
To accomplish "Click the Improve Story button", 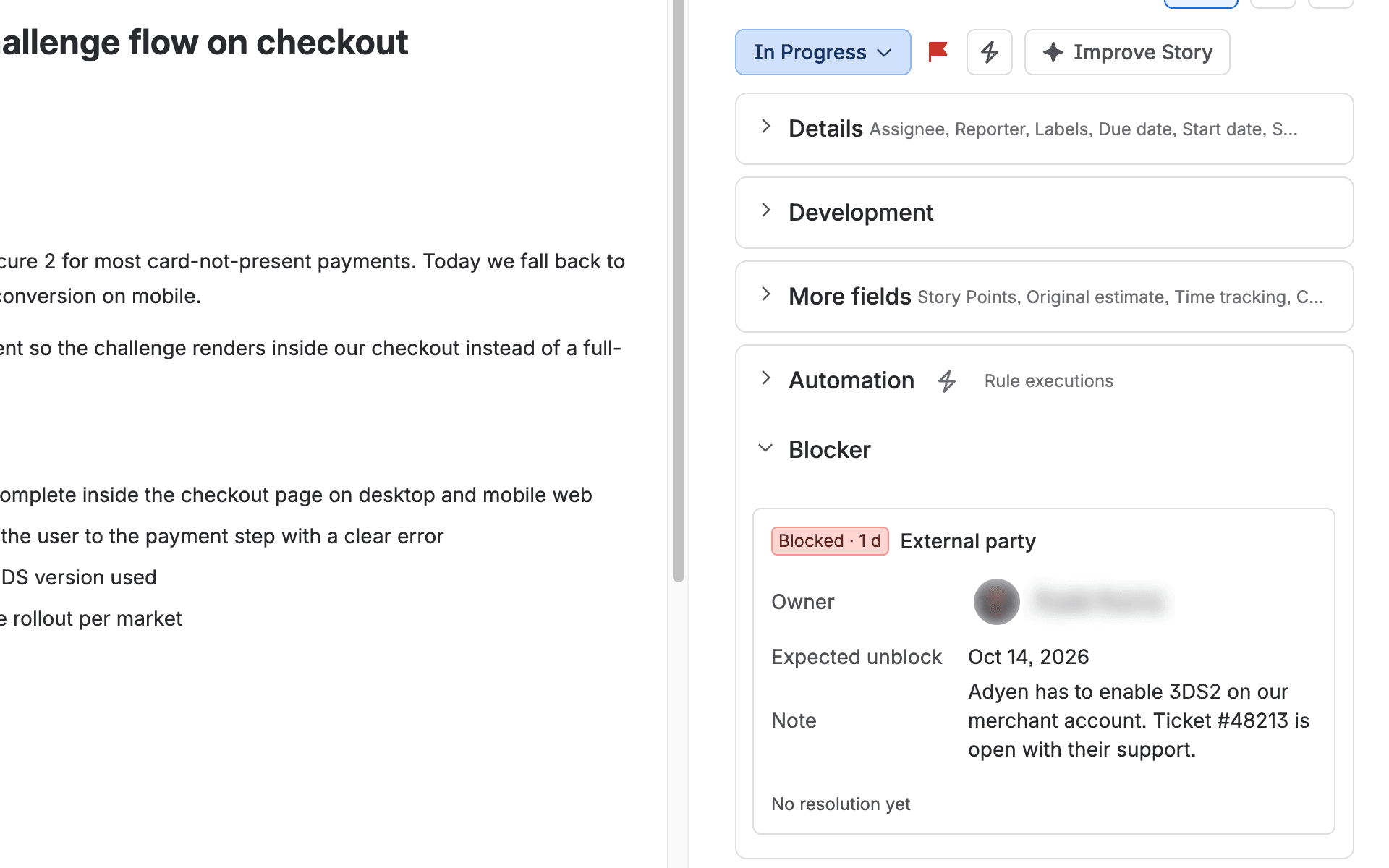I will click(x=1127, y=52).
